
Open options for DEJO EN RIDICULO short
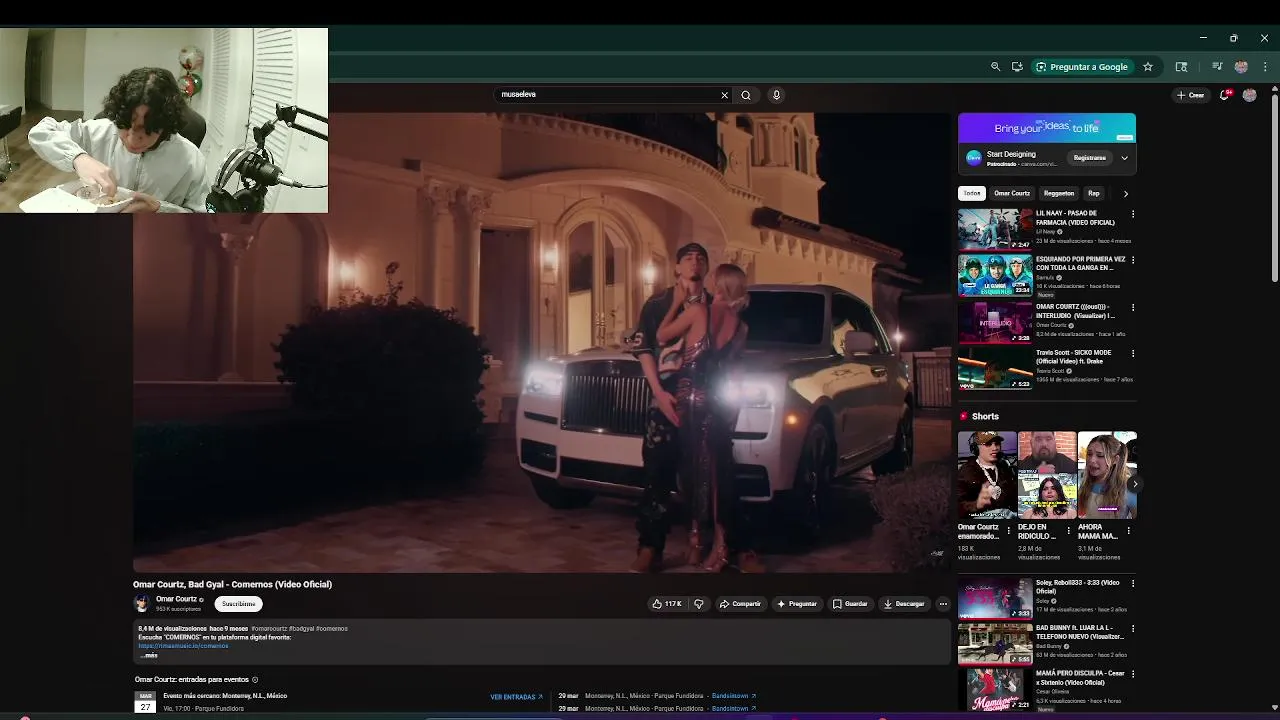click(1068, 531)
